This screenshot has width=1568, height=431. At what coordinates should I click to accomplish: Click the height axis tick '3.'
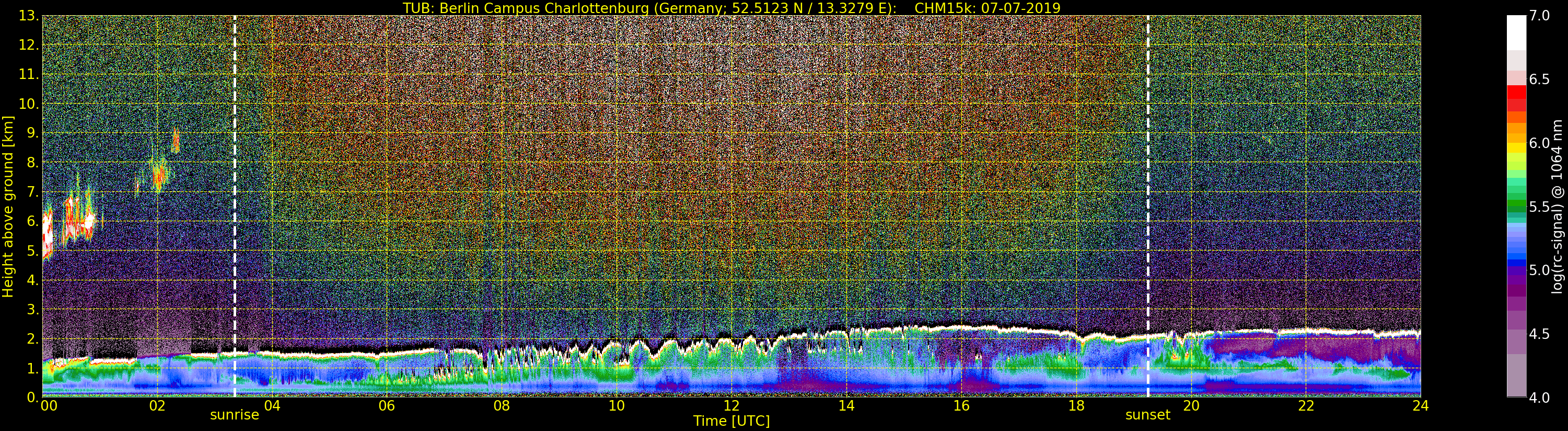coord(33,309)
